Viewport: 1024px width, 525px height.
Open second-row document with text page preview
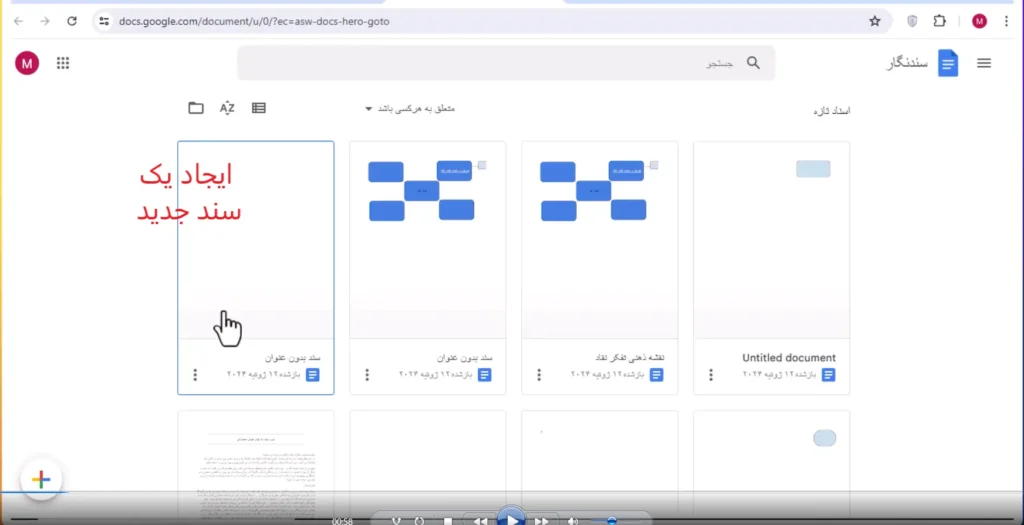point(255,457)
